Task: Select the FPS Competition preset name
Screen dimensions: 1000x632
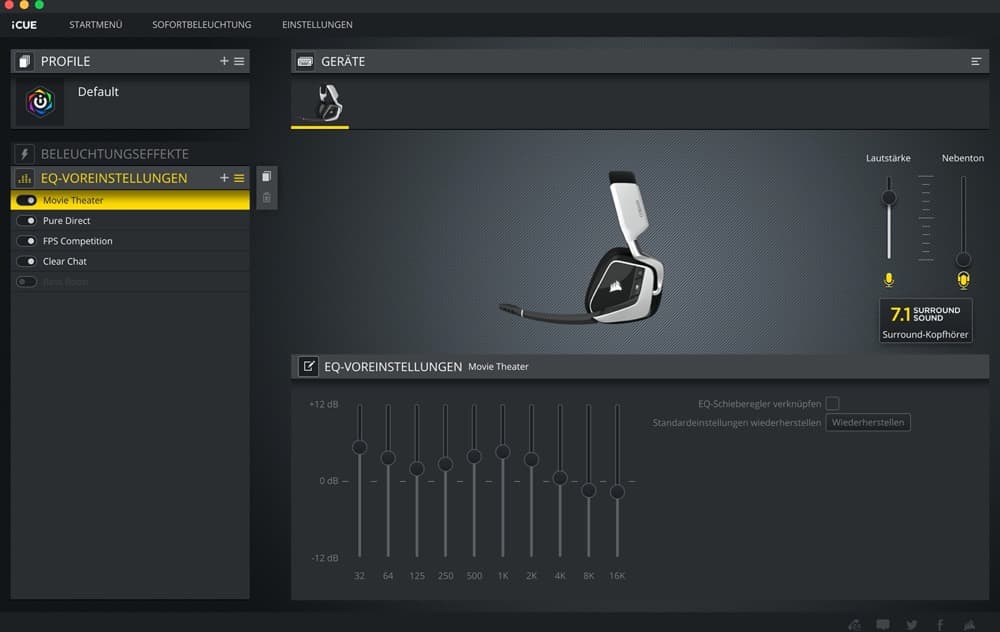Action: click(77, 241)
